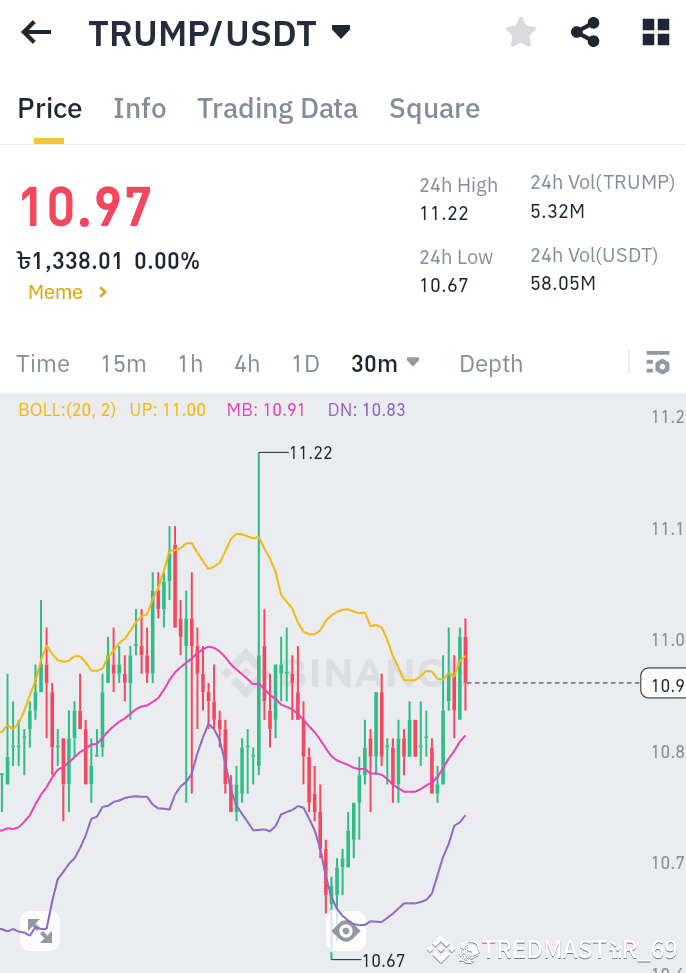Open the 30m interval dropdown
This screenshot has width=686, height=973.
pyautogui.click(x=386, y=364)
